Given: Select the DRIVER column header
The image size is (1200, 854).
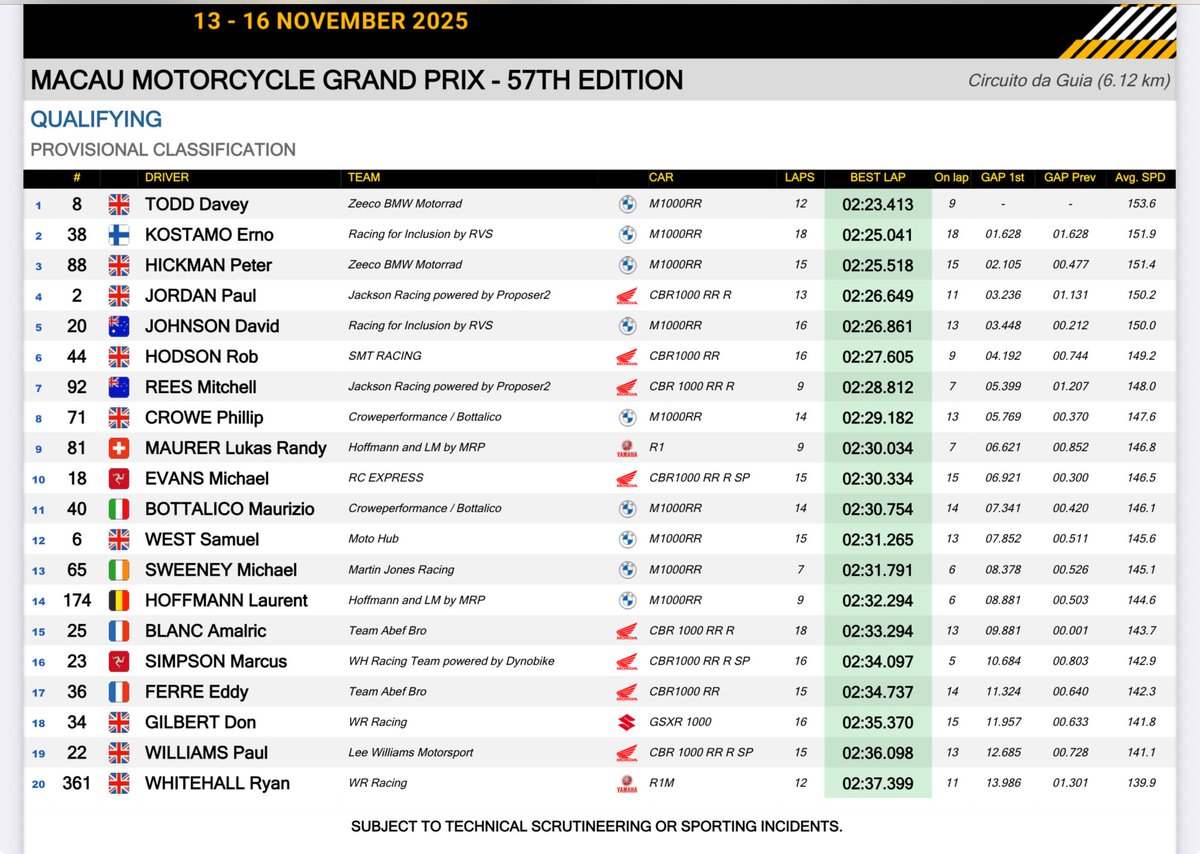Looking at the screenshot, I should click(x=166, y=177).
